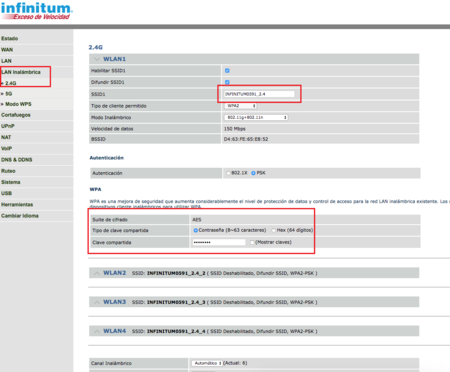Select PSK authentication radio button

[x=253, y=173]
